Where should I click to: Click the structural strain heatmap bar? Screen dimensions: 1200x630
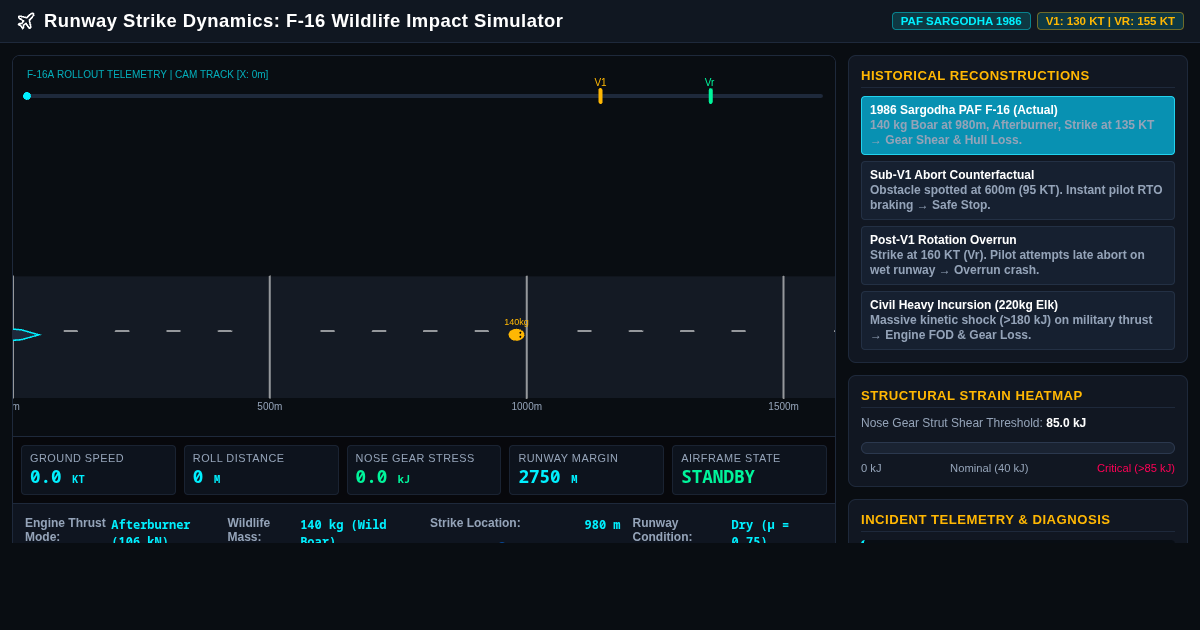(1018, 448)
